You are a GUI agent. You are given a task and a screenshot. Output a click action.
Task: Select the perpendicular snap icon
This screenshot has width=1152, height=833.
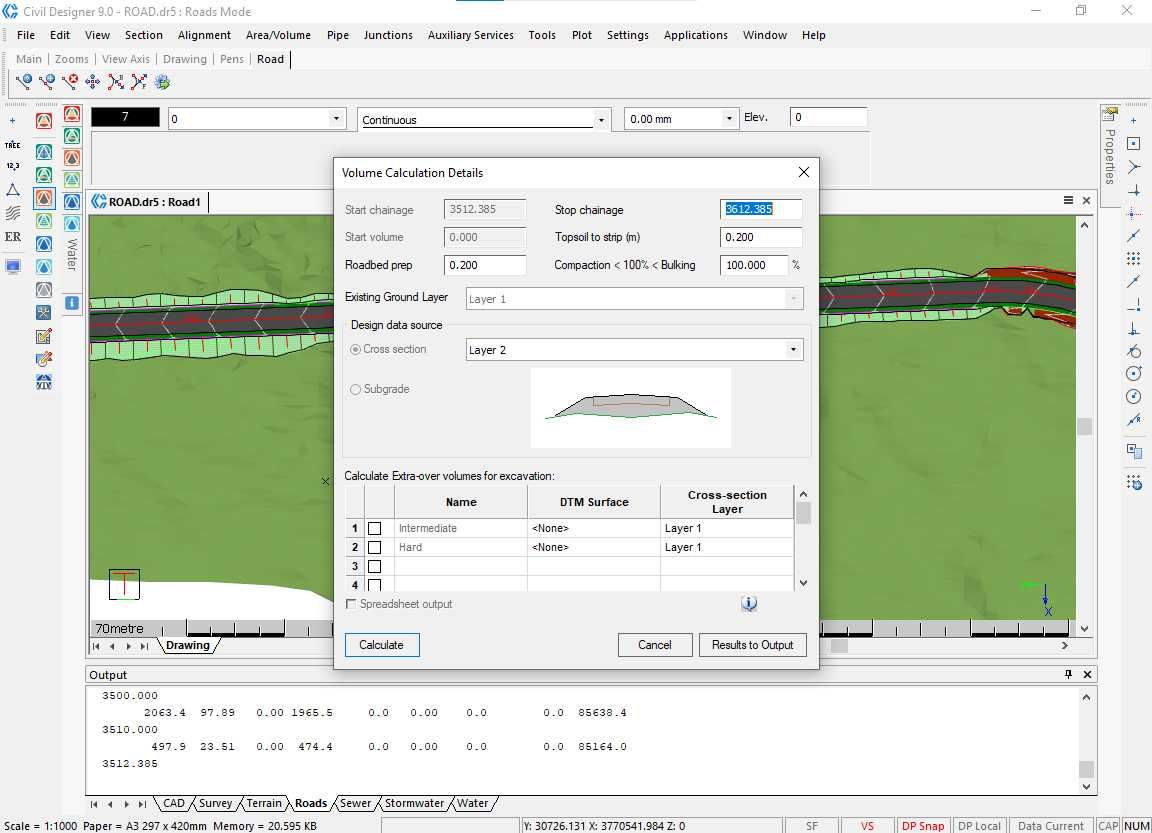pos(1134,328)
